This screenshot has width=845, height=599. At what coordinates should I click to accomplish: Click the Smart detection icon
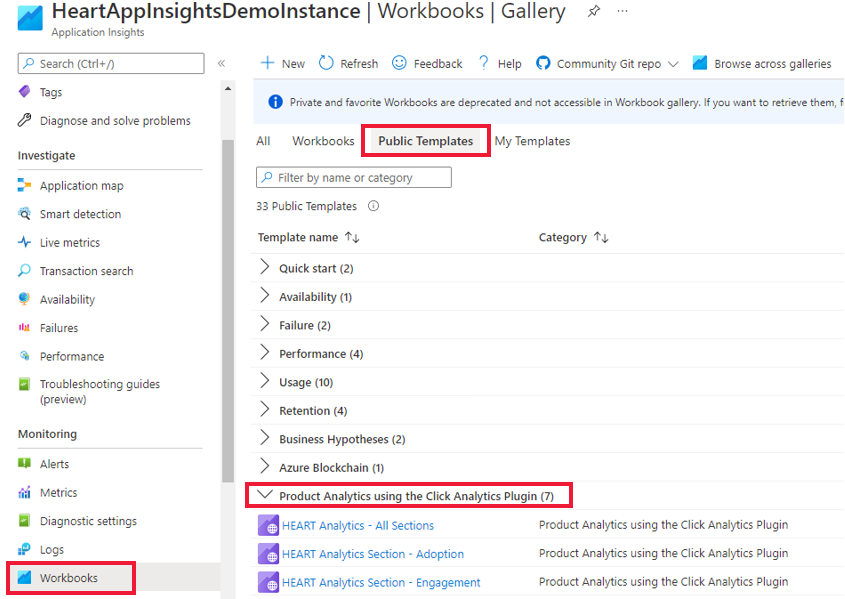tap(24, 214)
